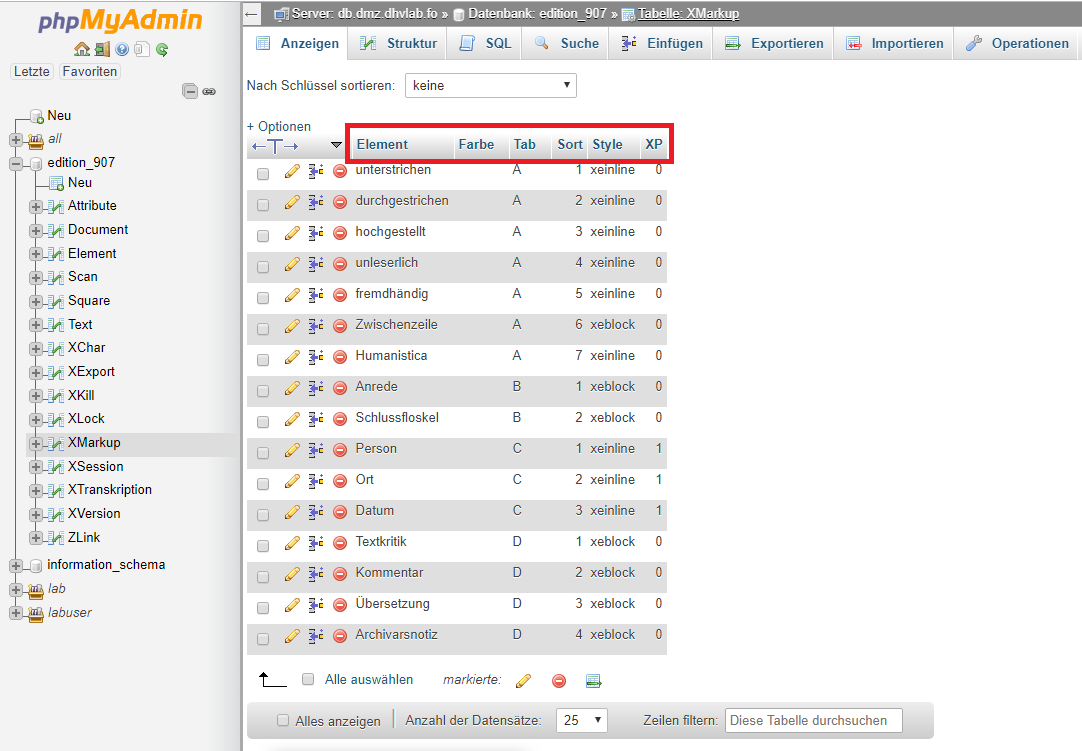1082x751 pixels.
Task: Reload navigation panel with green refresh icon
Action: coord(162,49)
